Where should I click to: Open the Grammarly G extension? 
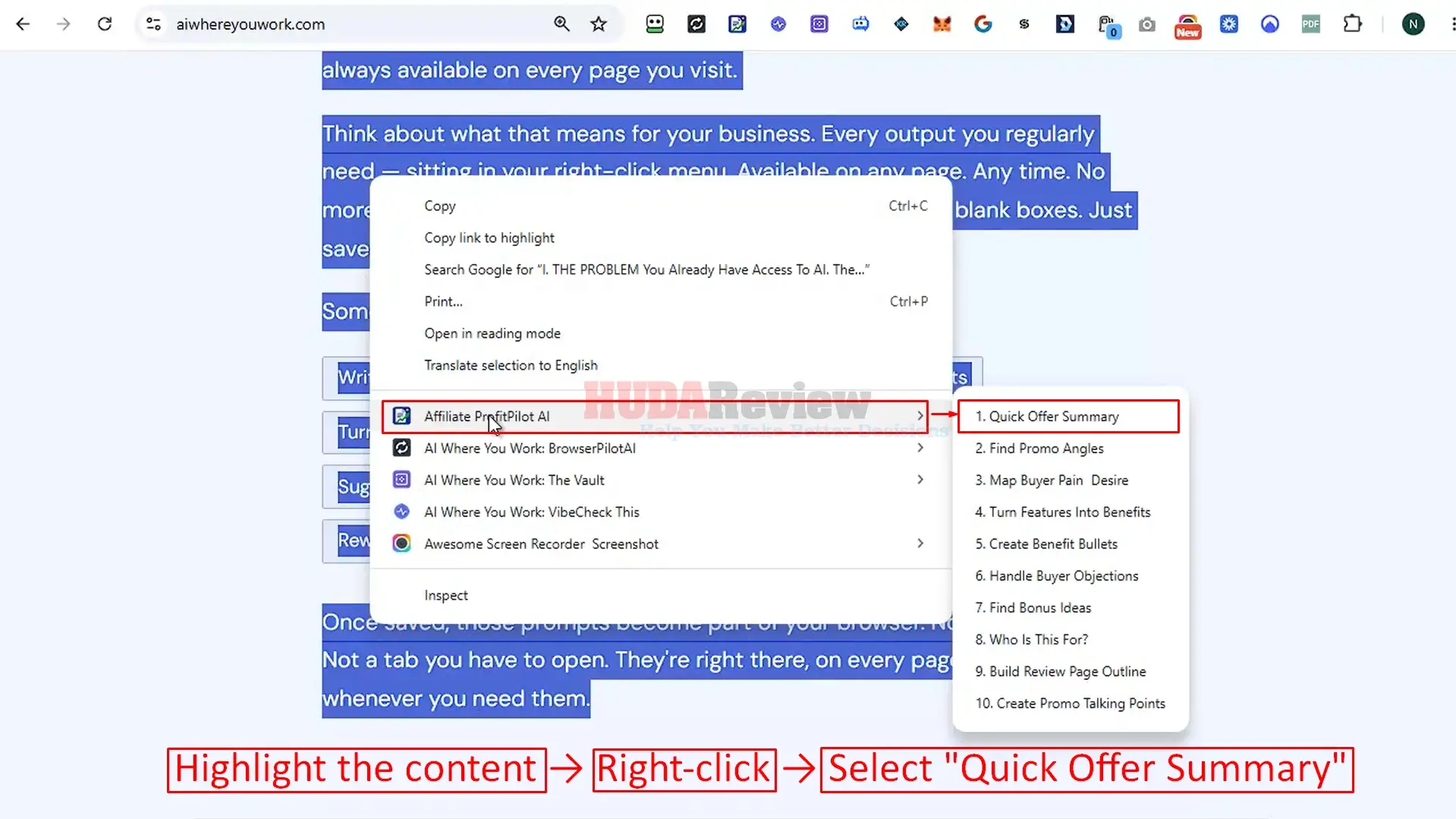point(983,24)
